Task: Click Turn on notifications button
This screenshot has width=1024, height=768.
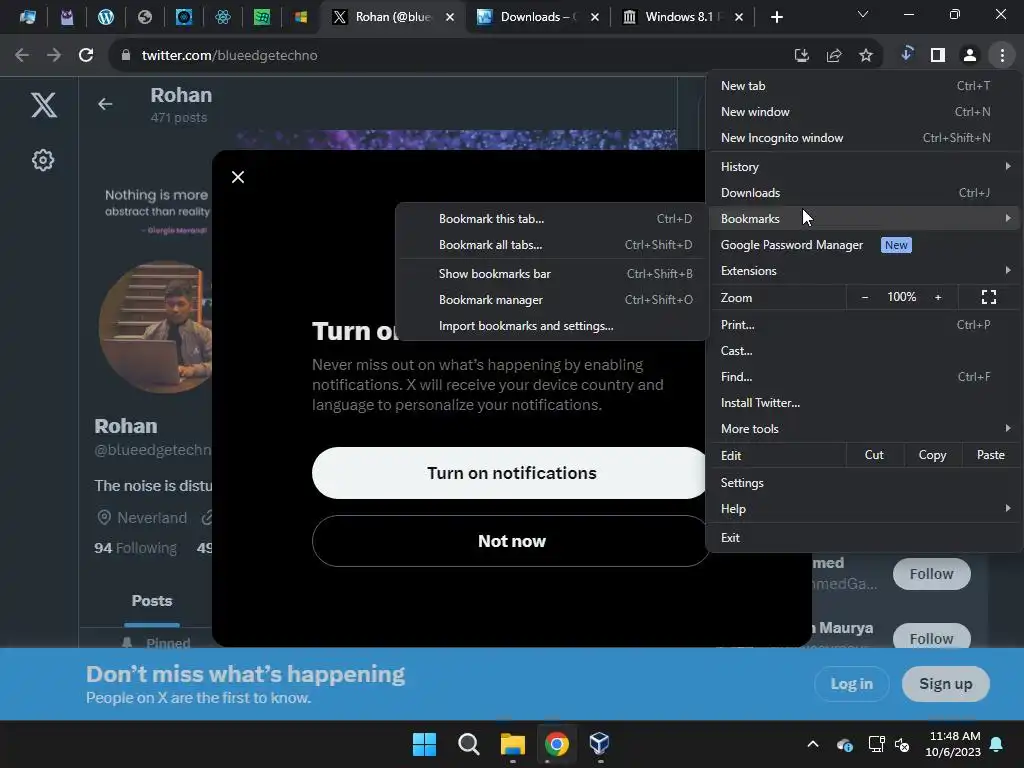Action: pos(511,473)
